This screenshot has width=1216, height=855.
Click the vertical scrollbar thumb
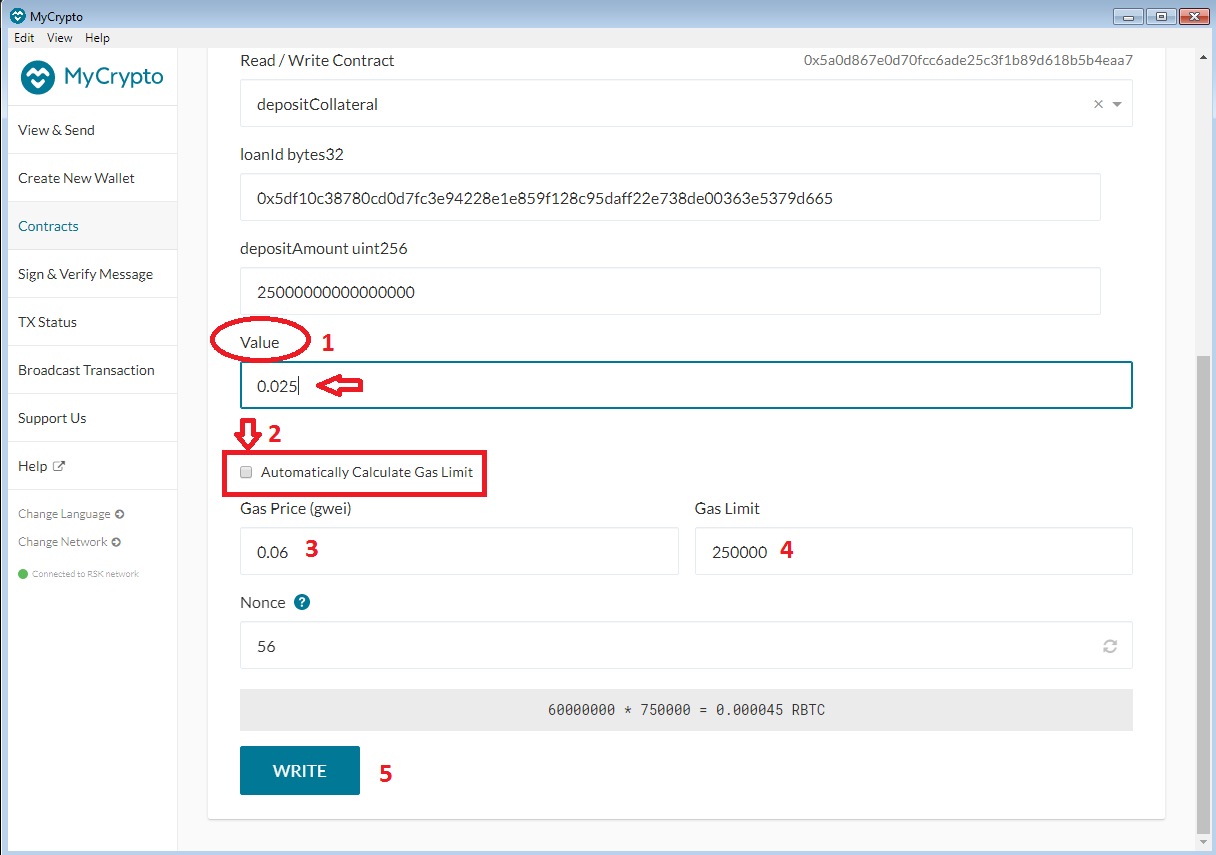[1203, 594]
